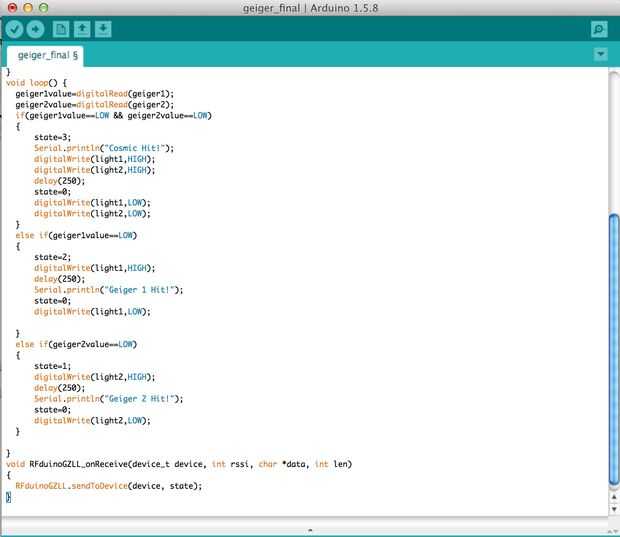Click the scrollbar down arrow
This screenshot has width=620, height=537.
pos(614,509)
